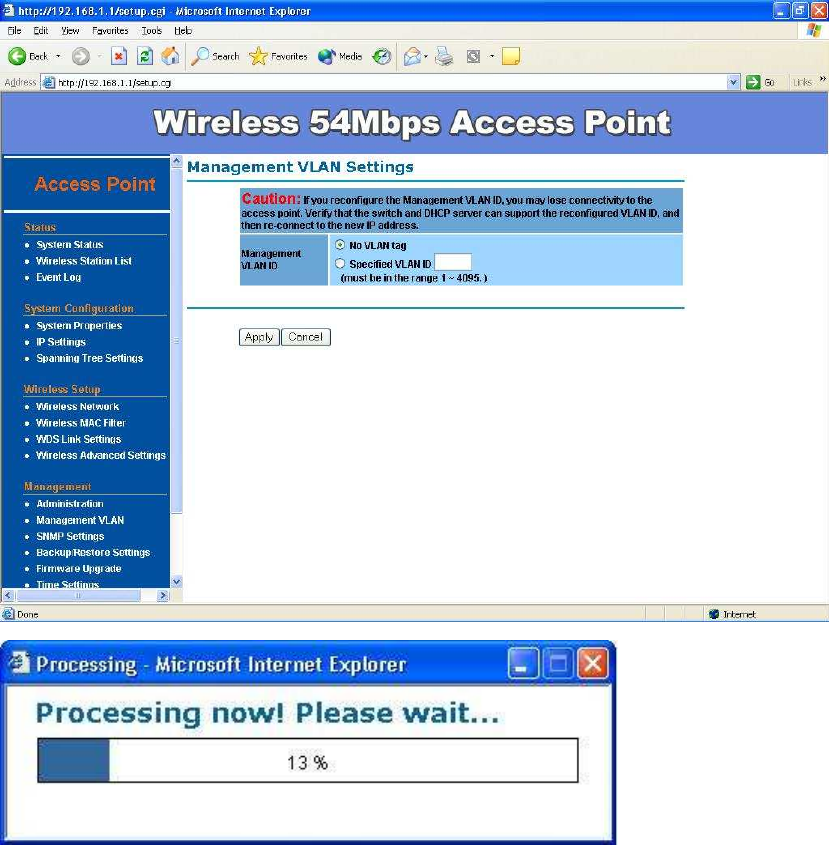Open the View menu
This screenshot has width=829, height=845.
(x=70, y=31)
